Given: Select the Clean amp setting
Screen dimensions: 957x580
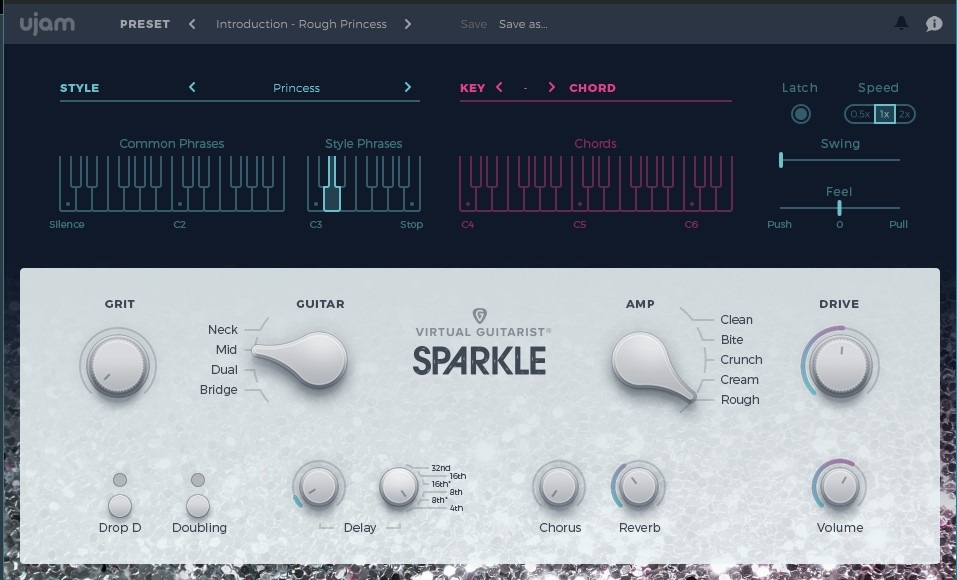Looking at the screenshot, I should [x=736, y=320].
